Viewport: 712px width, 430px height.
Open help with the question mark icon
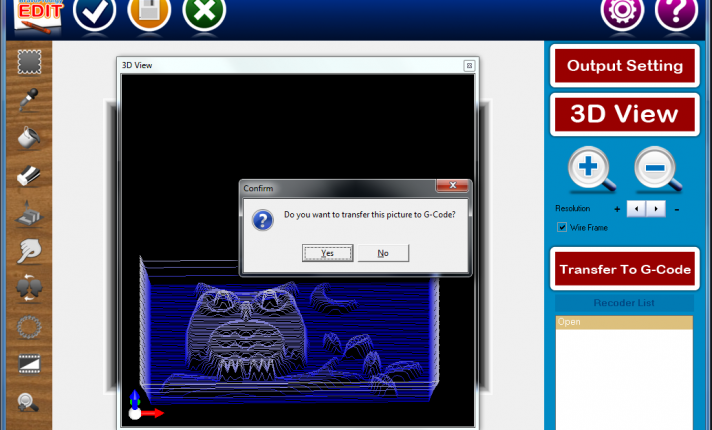(676, 12)
